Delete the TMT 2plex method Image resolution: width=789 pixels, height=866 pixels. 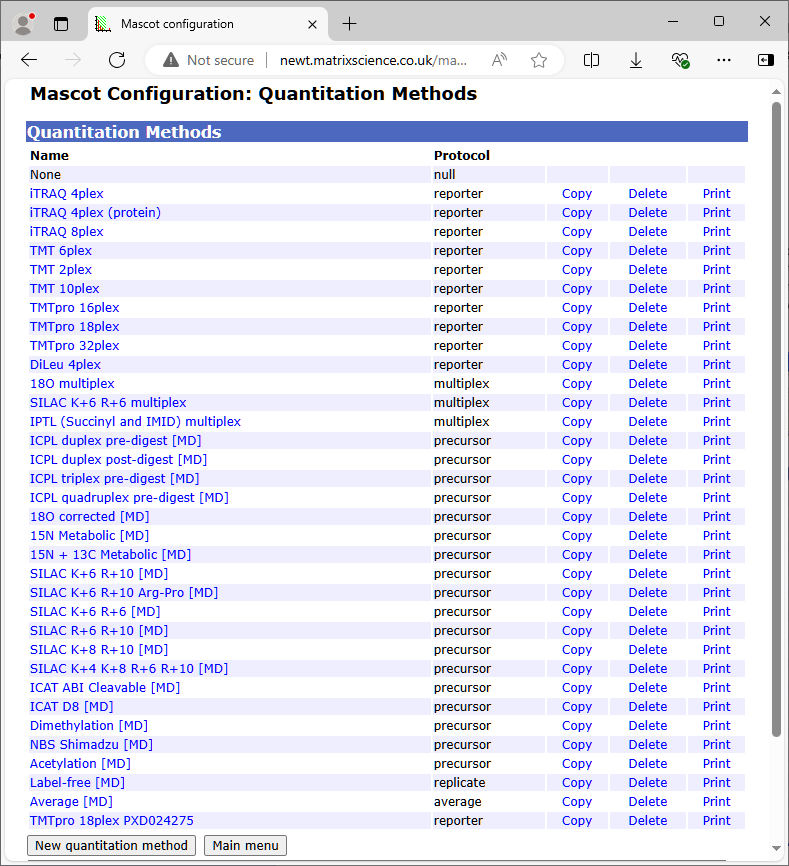[648, 270]
